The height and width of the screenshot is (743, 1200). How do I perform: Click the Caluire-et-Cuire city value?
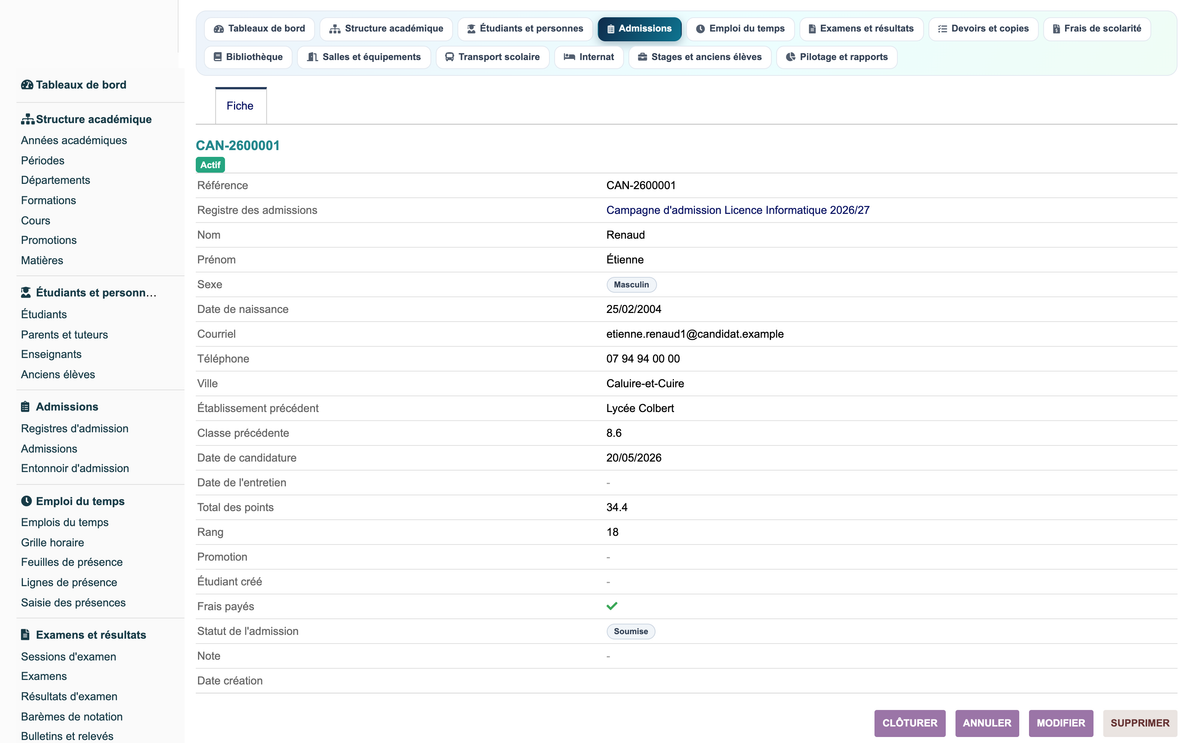coord(645,384)
